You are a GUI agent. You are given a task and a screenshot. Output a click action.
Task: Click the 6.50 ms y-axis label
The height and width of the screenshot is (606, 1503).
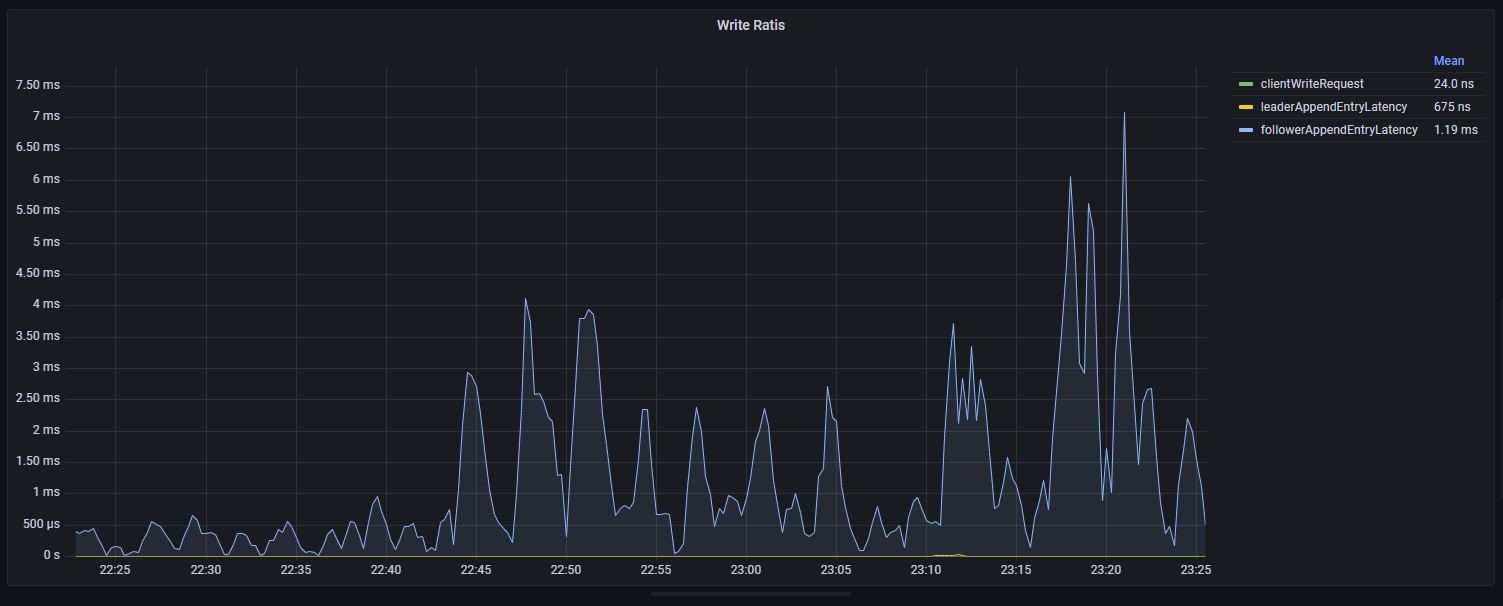point(38,147)
